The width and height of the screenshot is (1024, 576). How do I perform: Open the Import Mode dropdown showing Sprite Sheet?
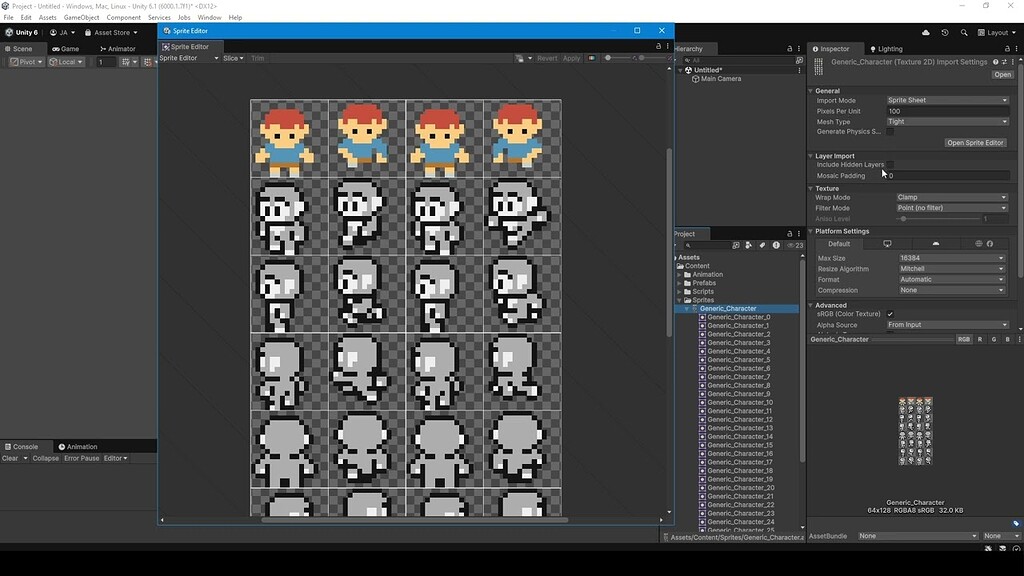tap(946, 100)
